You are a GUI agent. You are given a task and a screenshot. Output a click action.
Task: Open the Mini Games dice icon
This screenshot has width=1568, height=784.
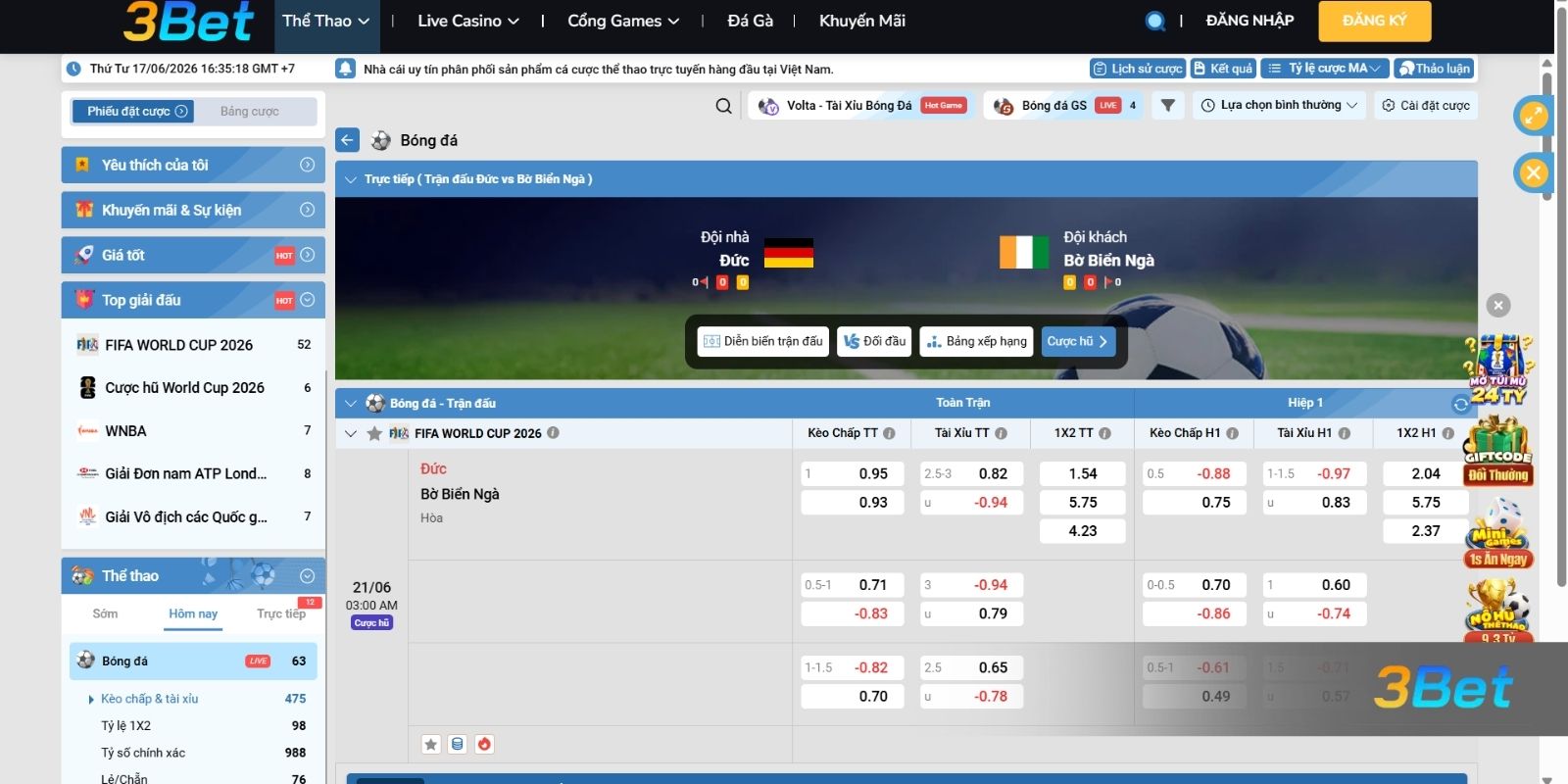pos(1498,534)
